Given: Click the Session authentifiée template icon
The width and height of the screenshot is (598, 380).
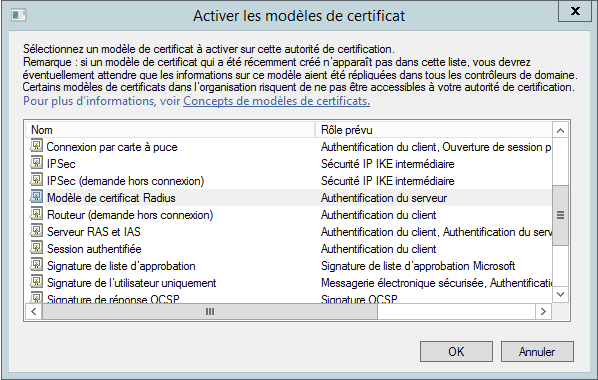Looking at the screenshot, I should click(x=36, y=248).
